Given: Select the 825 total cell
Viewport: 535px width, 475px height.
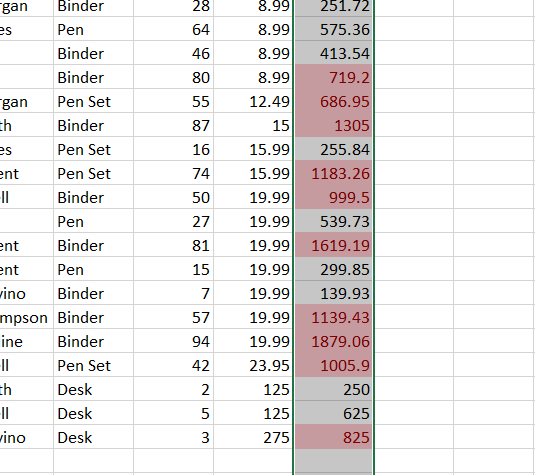Looking at the screenshot, I should [x=333, y=437].
